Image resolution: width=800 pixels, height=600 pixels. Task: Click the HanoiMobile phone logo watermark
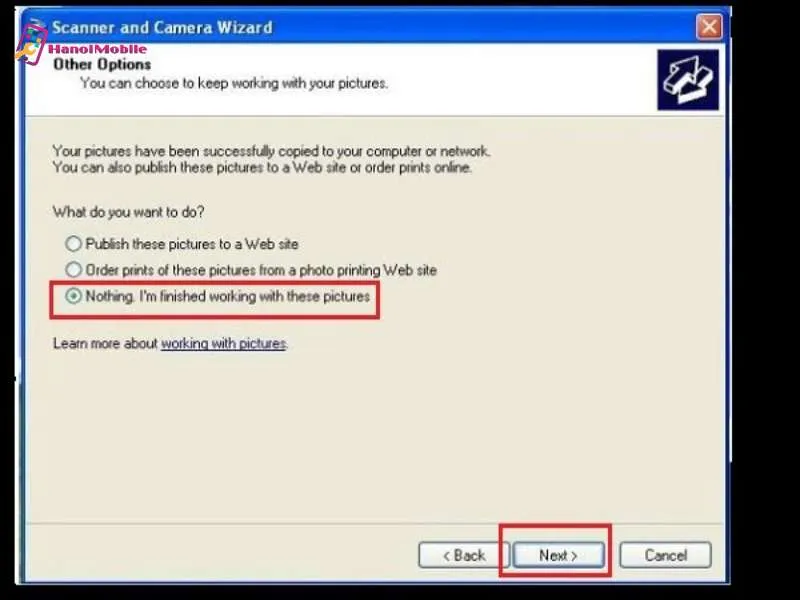[31, 45]
